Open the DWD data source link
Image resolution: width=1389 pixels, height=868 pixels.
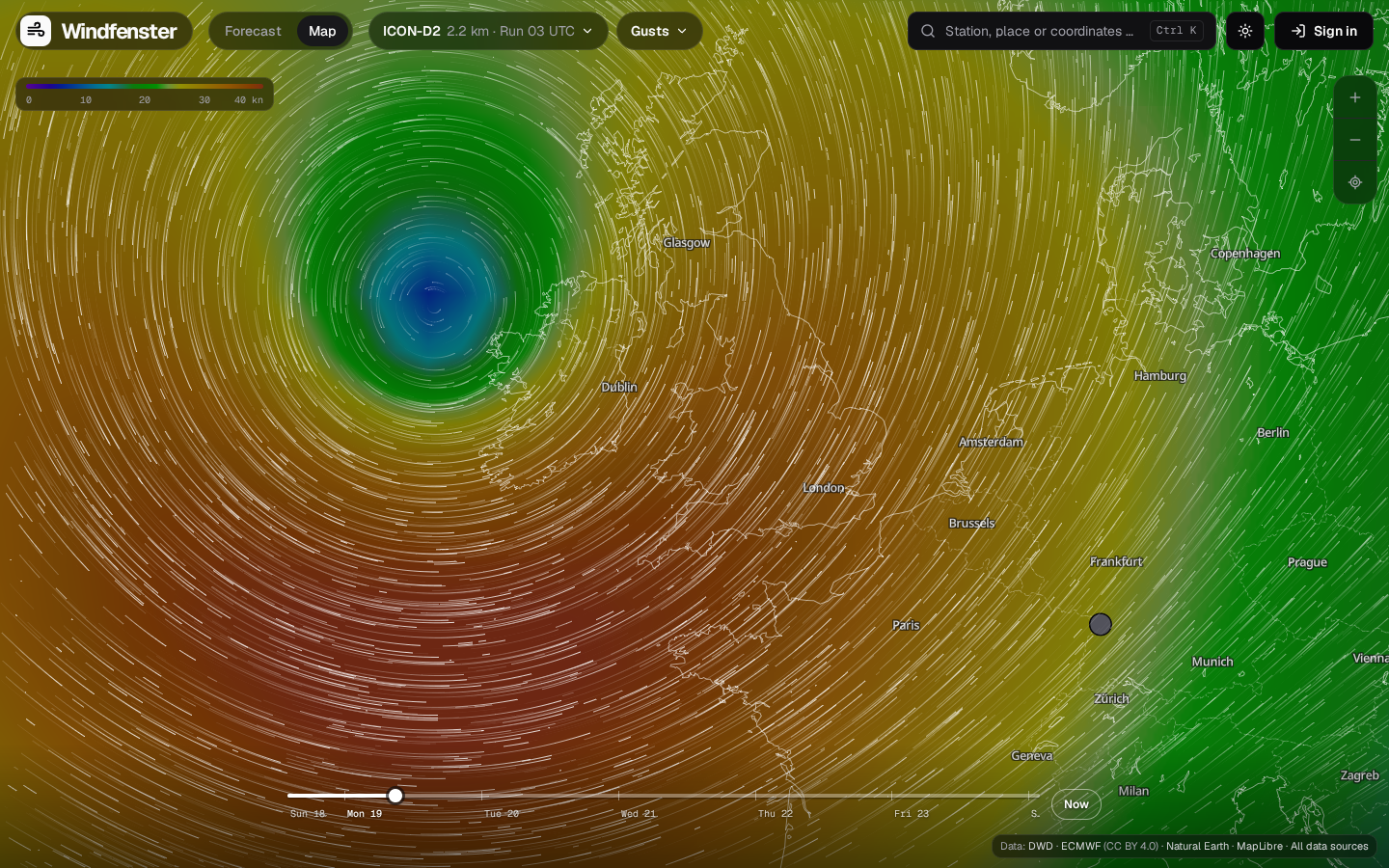1041,847
